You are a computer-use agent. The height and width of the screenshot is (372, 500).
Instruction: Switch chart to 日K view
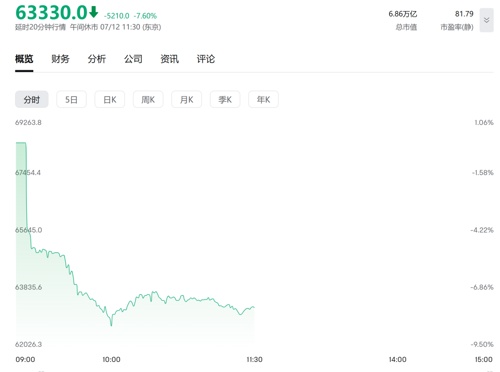[110, 99]
